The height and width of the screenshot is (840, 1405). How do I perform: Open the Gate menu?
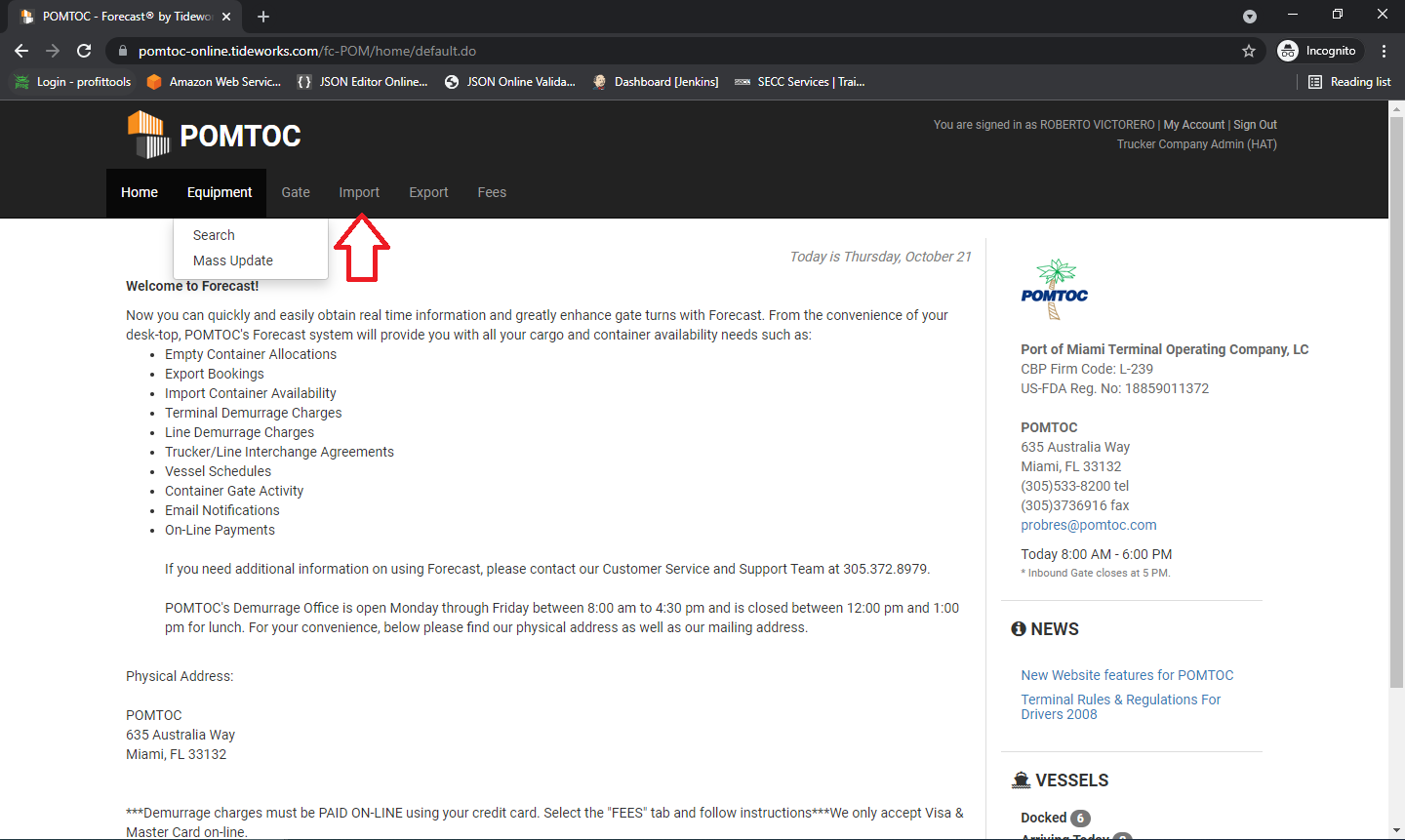[x=296, y=192]
